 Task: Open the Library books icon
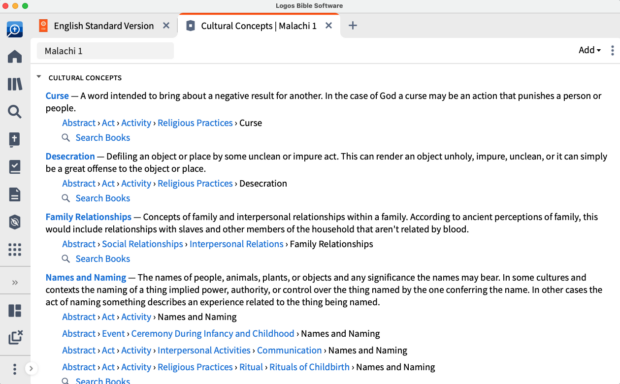pyautogui.click(x=15, y=84)
